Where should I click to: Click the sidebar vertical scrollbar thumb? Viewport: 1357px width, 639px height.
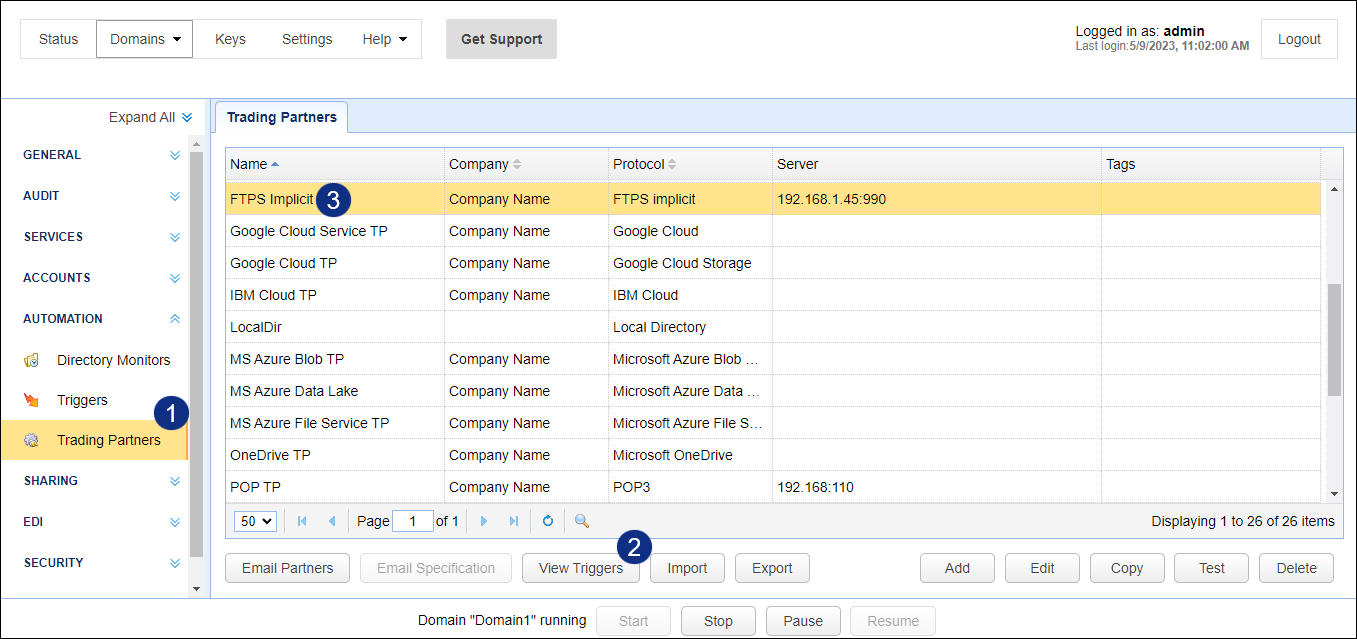coord(196,355)
